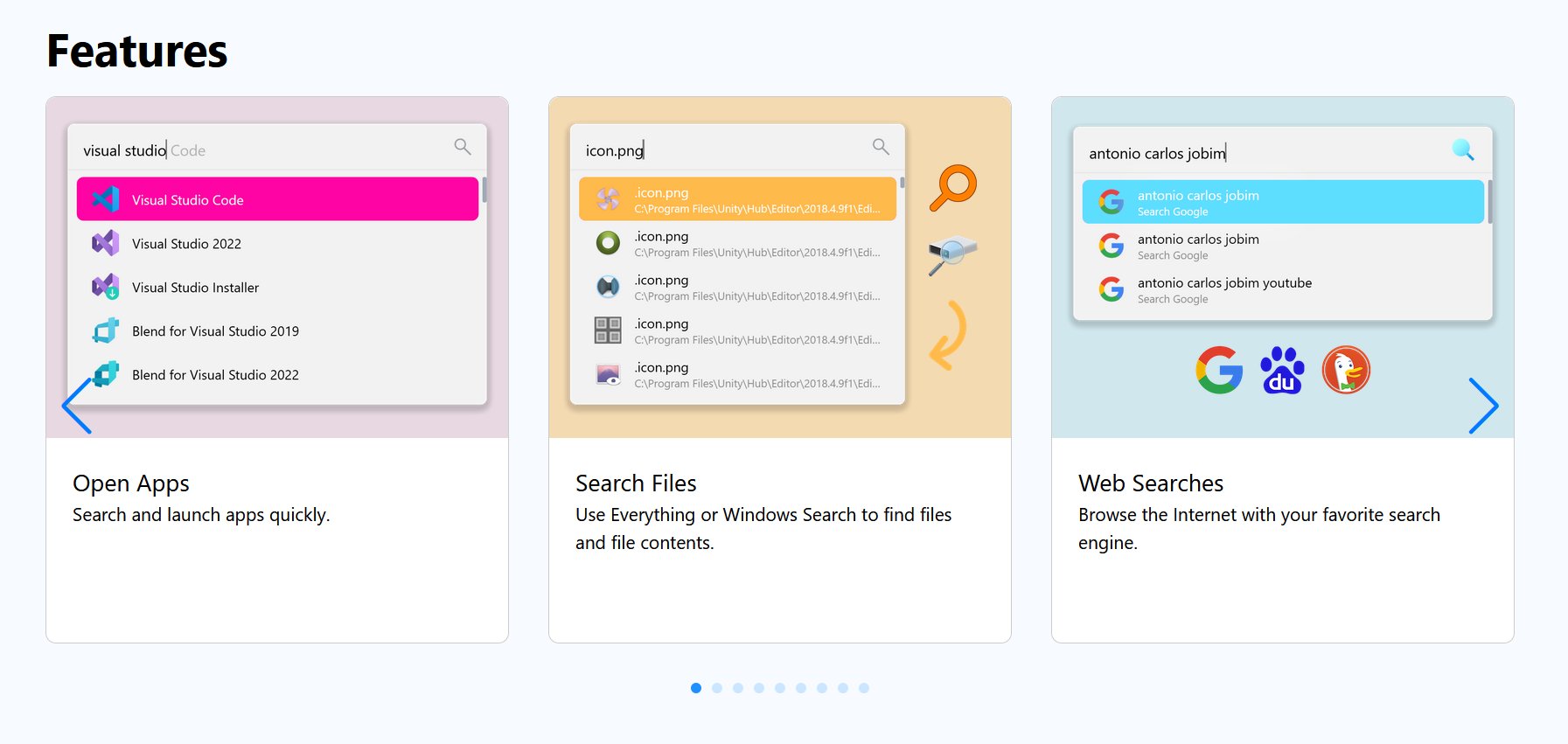Click magnifier icon in visual studio search box

pyautogui.click(x=463, y=147)
